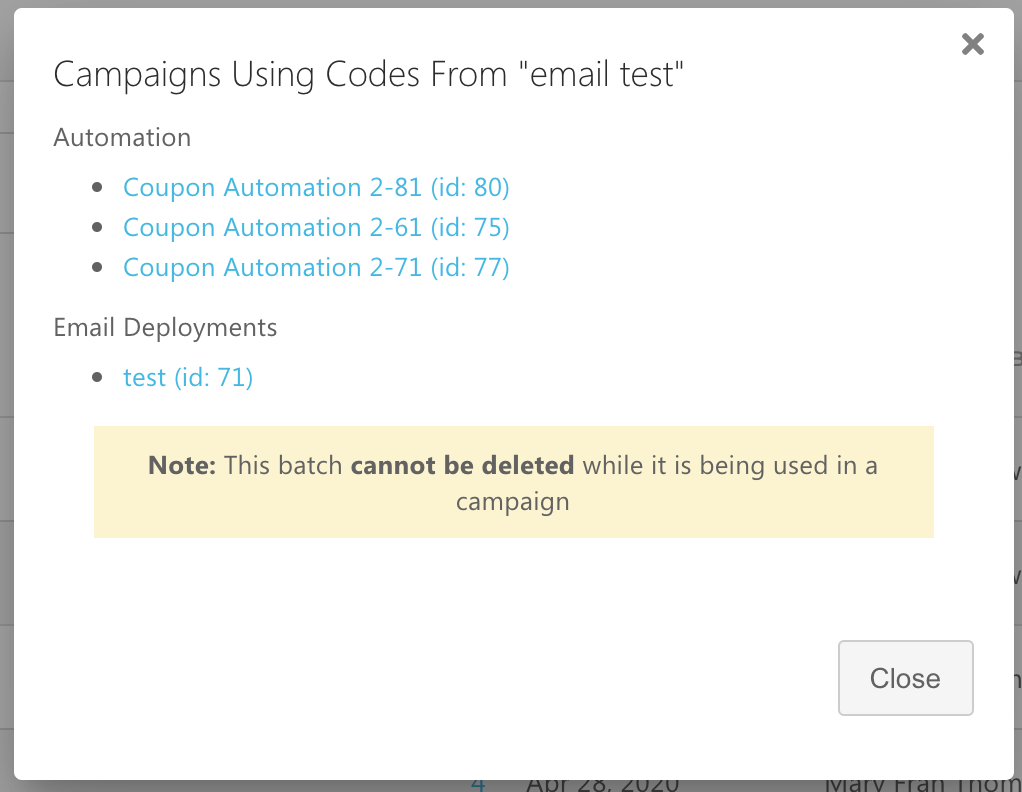Click the bullet beside Coupon Automation 2-61
Screen dimensions: 1022x792
pos(97,228)
